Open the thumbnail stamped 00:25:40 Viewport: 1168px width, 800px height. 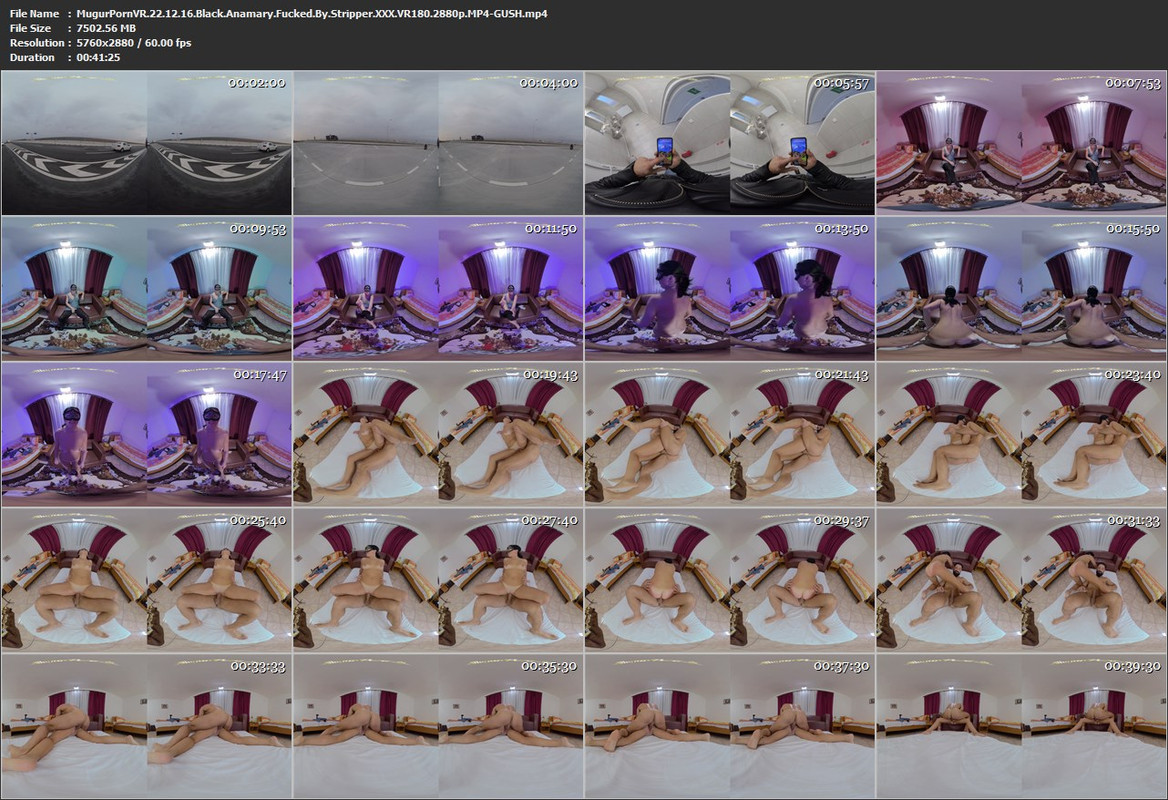coord(147,581)
